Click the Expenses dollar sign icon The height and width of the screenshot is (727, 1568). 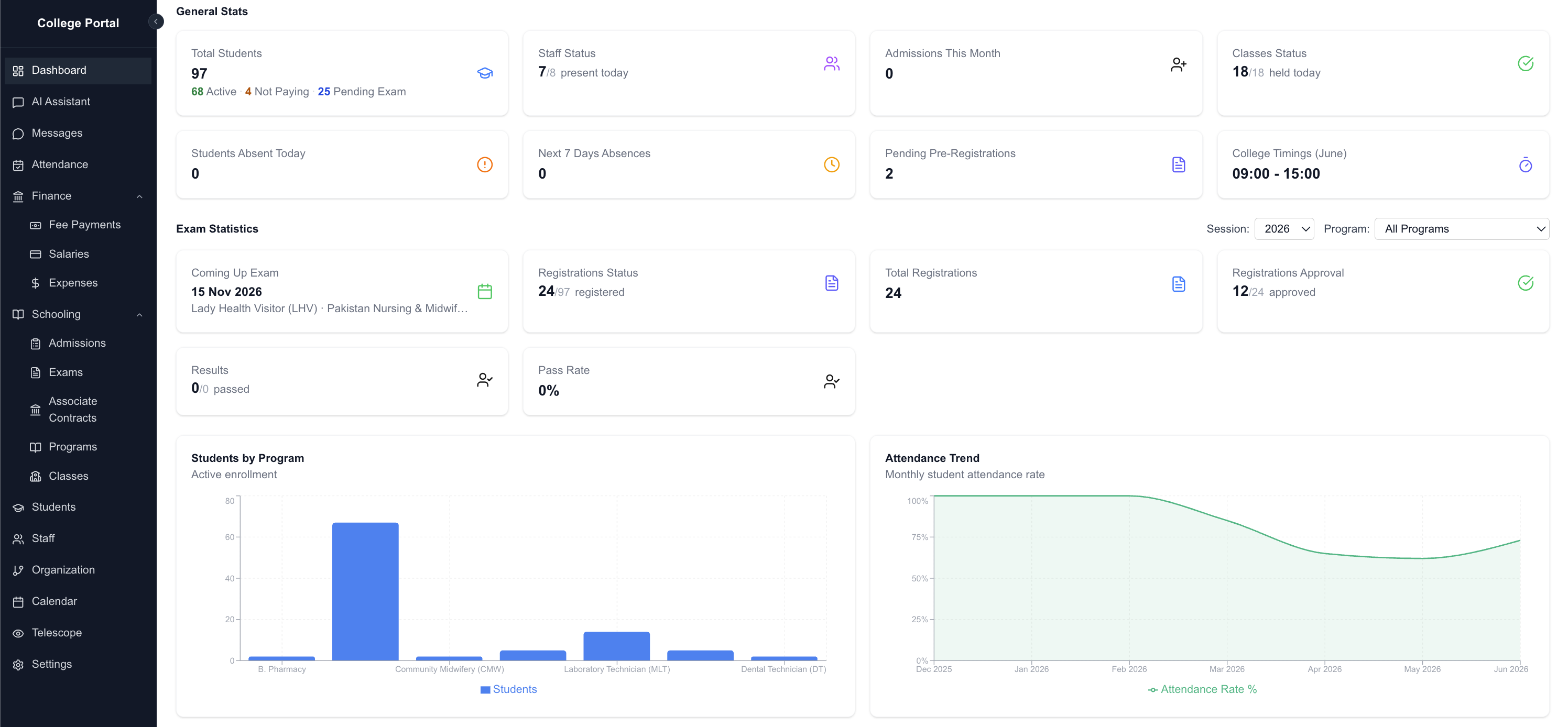tap(35, 283)
